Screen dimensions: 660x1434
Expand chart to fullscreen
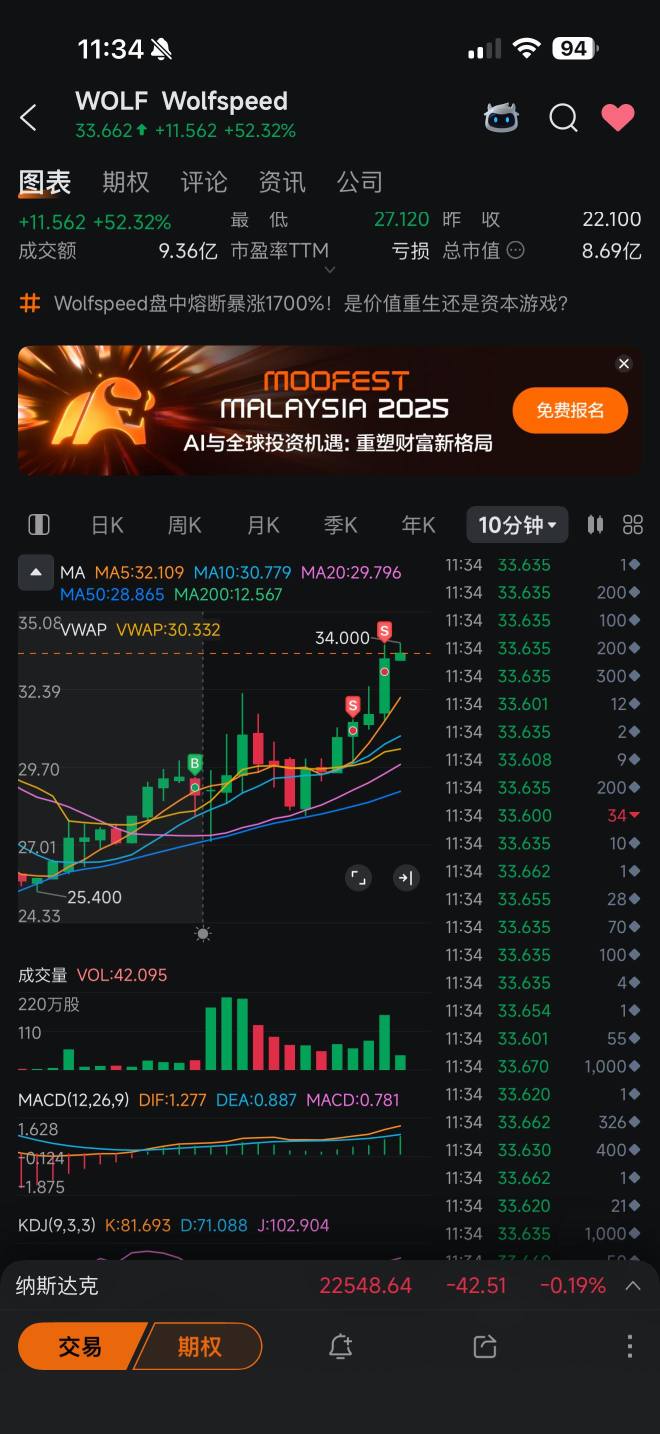click(358, 878)
